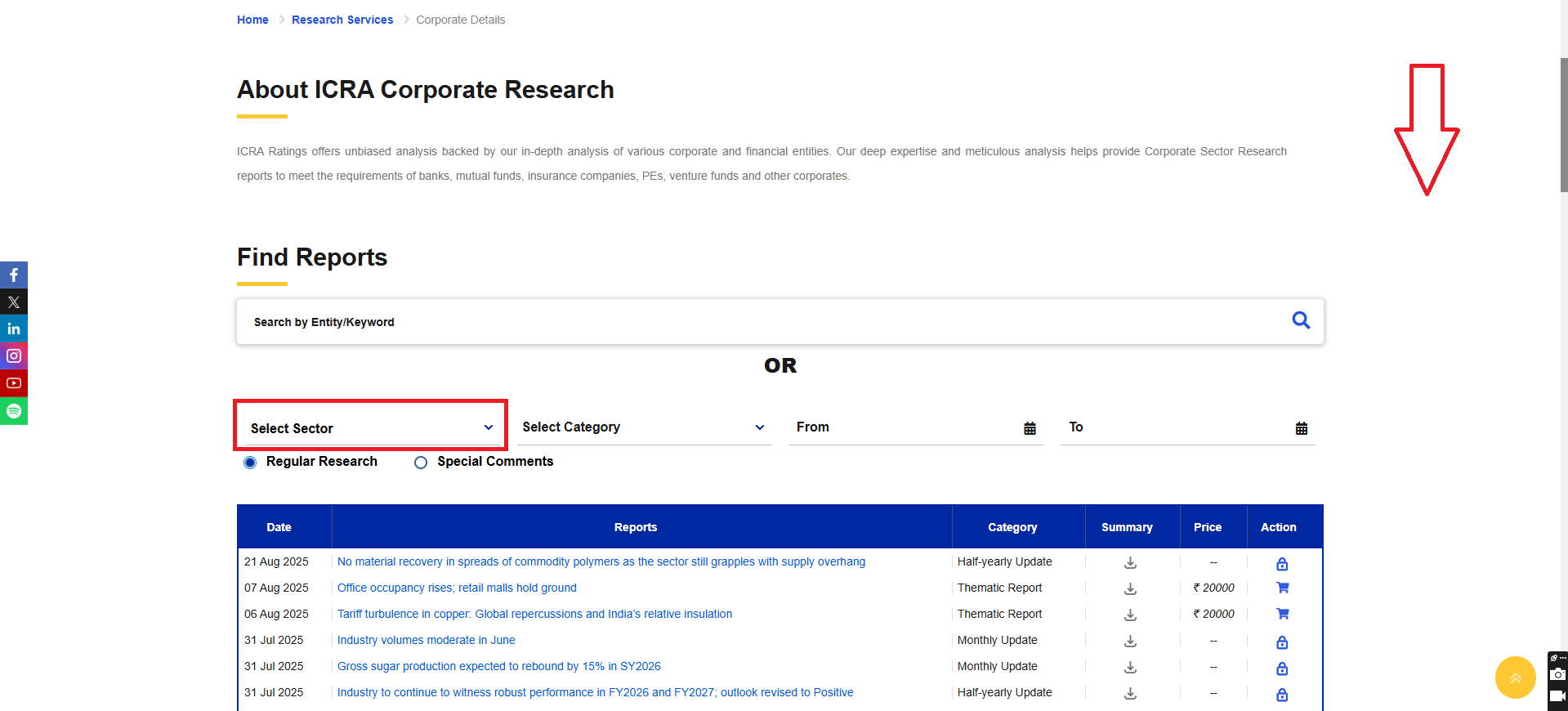Navigate to Research Services breadcrumb
The image size is (1568, 711).
pos(342,20)
